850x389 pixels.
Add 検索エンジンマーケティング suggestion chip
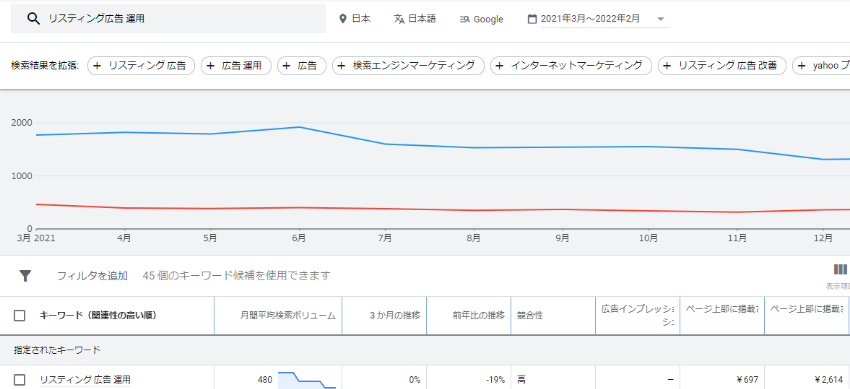(x=408, y=66)
